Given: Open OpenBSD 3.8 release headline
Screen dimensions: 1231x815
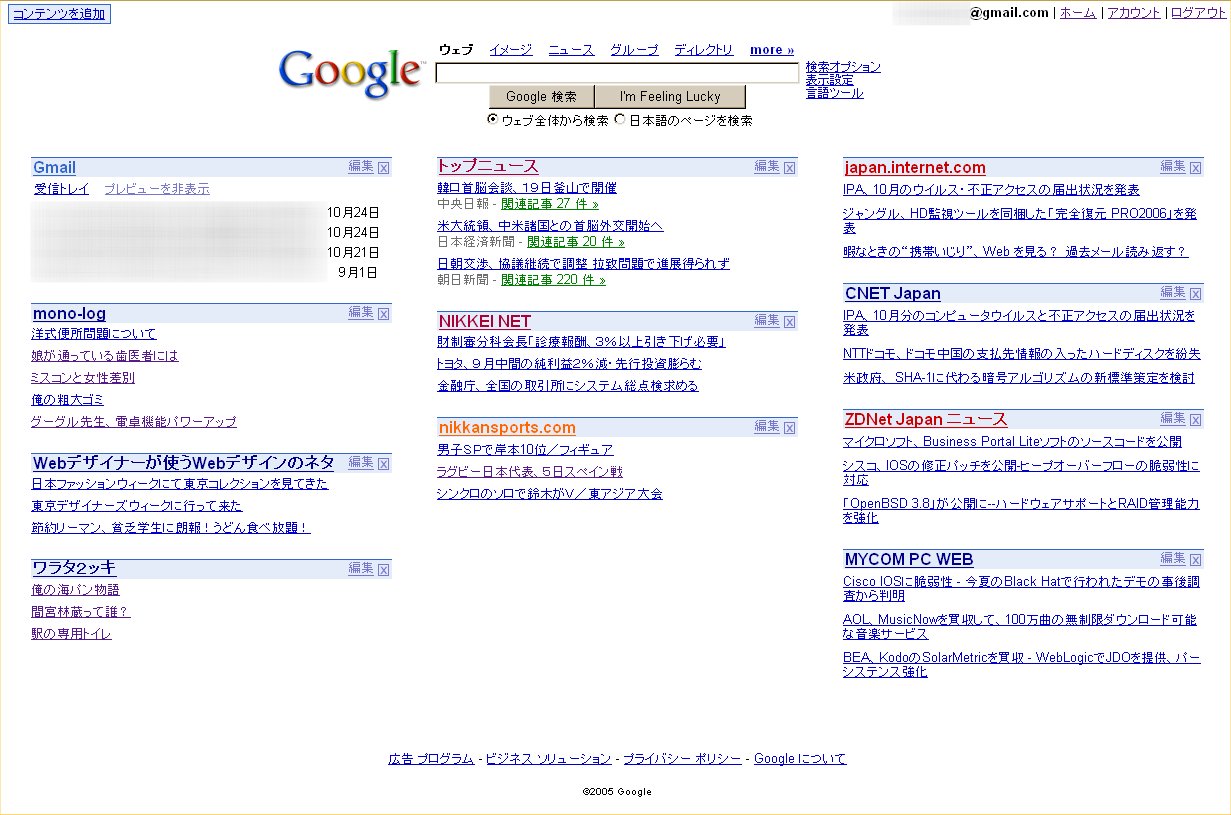Looking at the screenshot, I should click(x=1021, y=511).
